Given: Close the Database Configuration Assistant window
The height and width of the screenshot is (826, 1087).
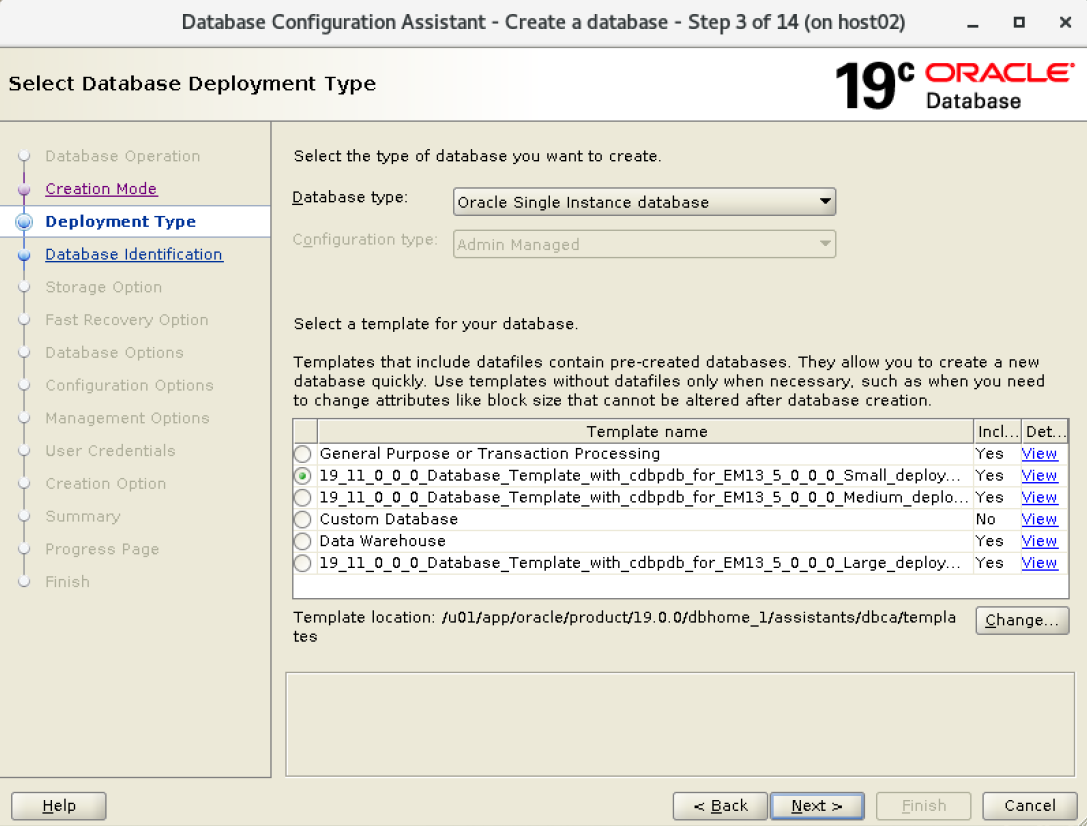Looking at the screenshot, I should pos(1066,22).
